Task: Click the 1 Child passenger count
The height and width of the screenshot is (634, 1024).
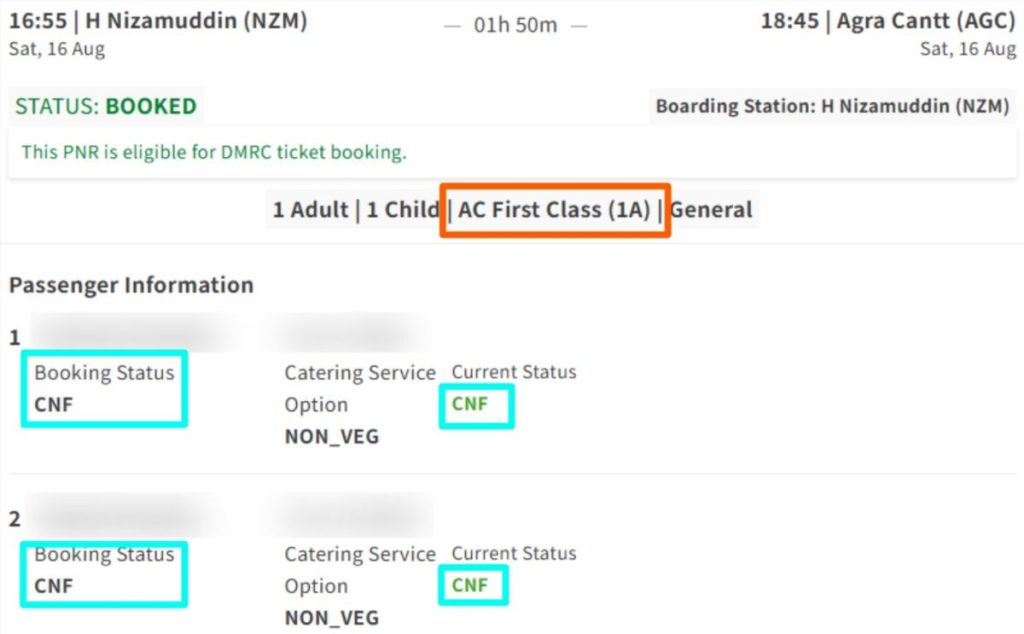Action: 402,210
